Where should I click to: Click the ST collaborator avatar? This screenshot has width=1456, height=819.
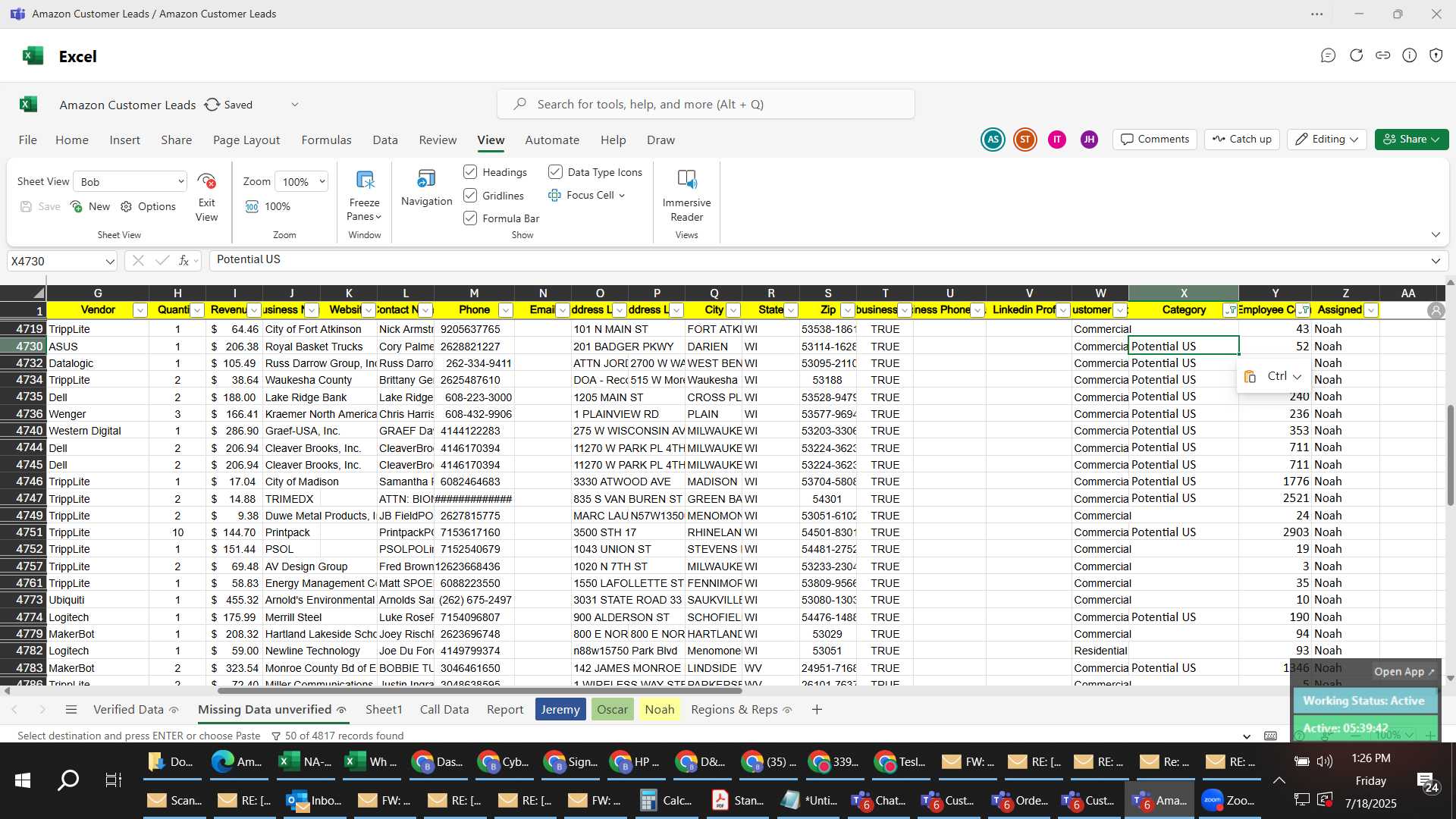pyautogui.click(x=1025, y=140)
